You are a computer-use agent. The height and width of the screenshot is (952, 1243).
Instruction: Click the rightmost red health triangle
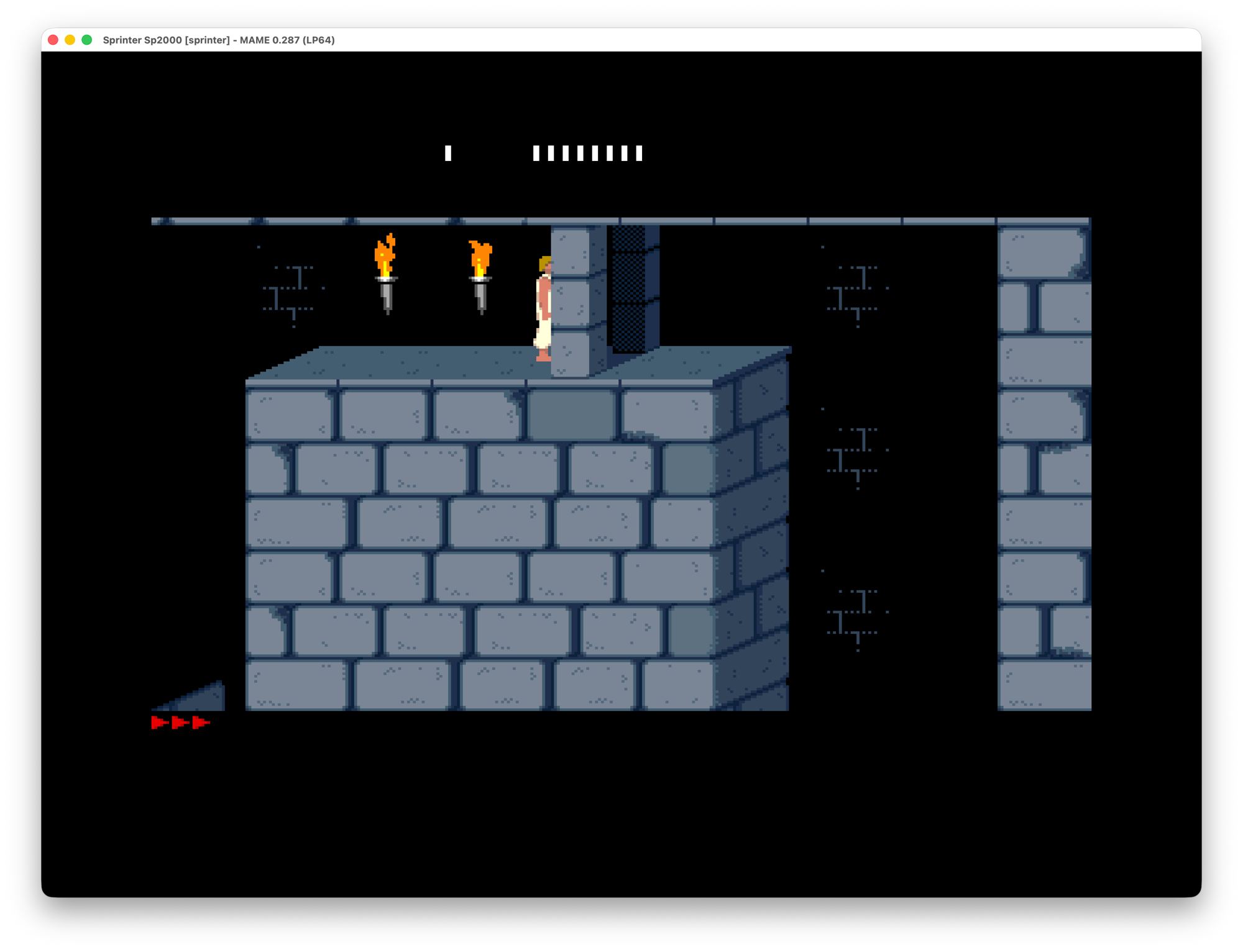[x=201, y=722]
